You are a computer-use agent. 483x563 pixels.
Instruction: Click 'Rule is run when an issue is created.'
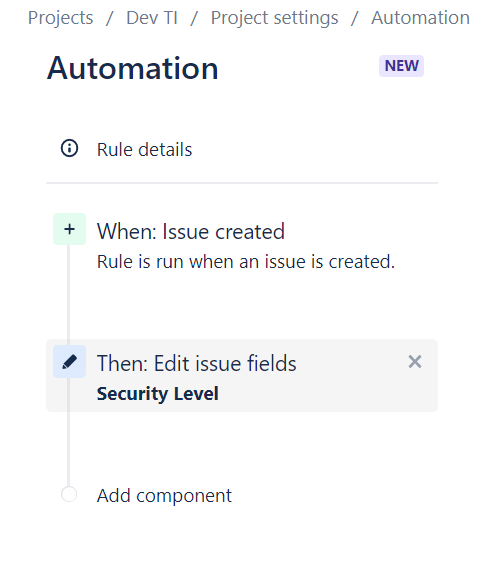coord(246,261)
